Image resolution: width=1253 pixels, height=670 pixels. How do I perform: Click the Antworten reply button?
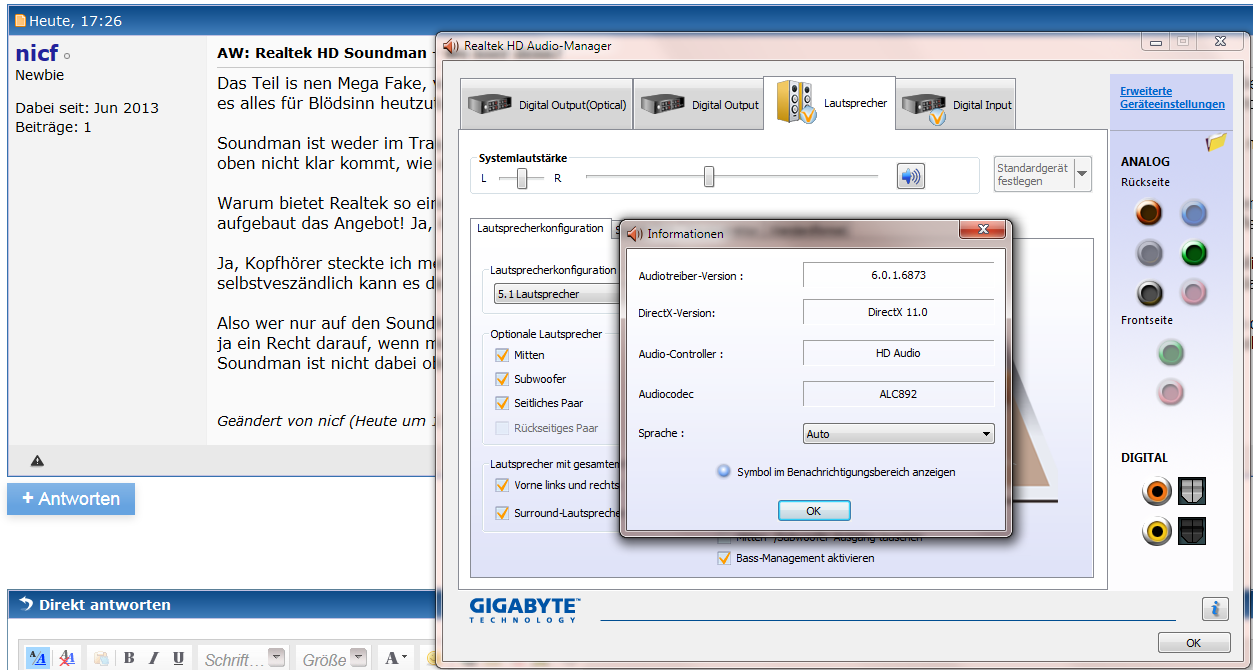[71, 499]
